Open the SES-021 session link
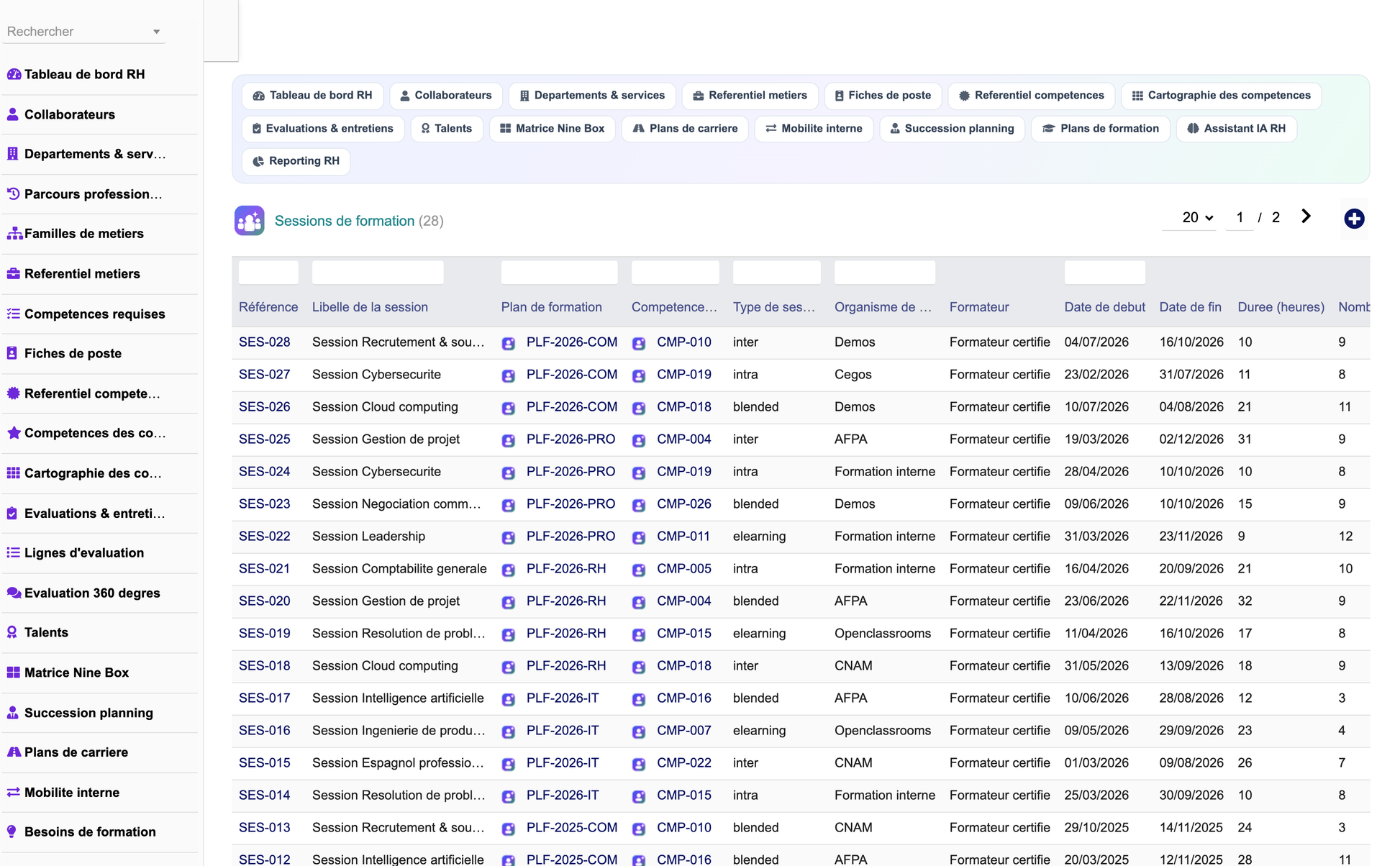Image resolution: width=1400 pixels, height=866 pixels. [265, 569]
